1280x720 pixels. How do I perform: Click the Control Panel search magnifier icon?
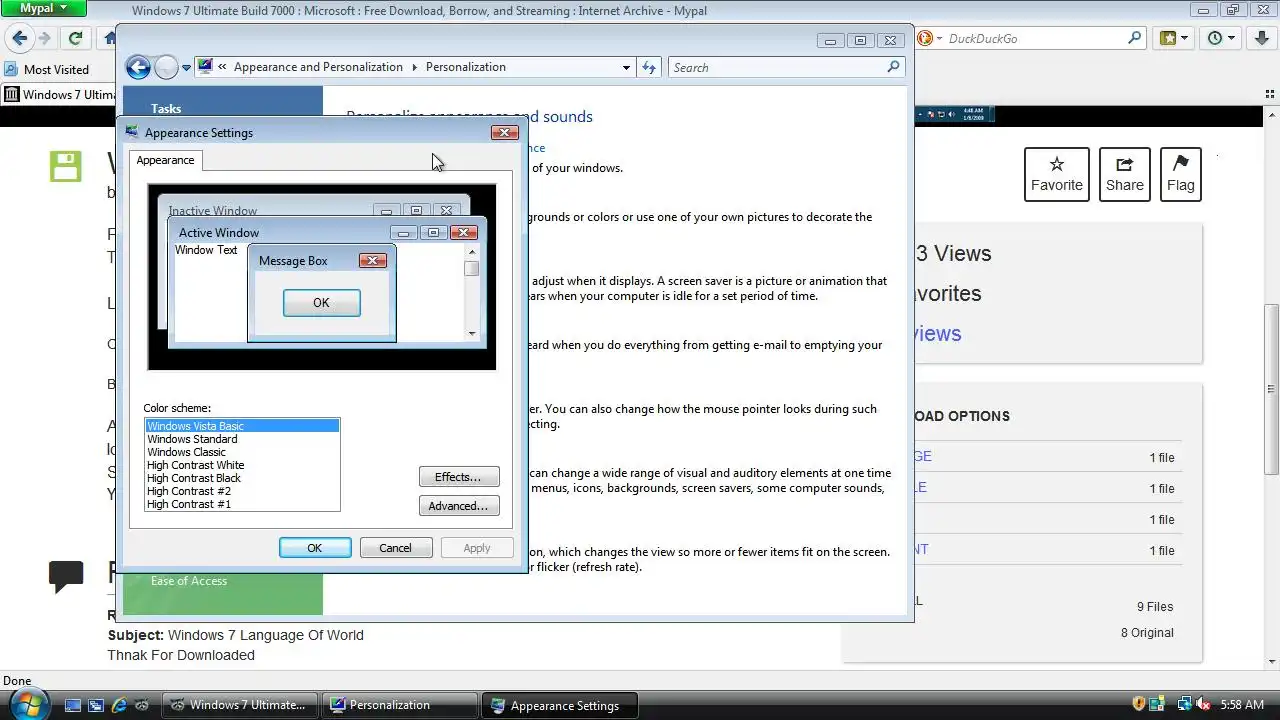click(893, 67)
